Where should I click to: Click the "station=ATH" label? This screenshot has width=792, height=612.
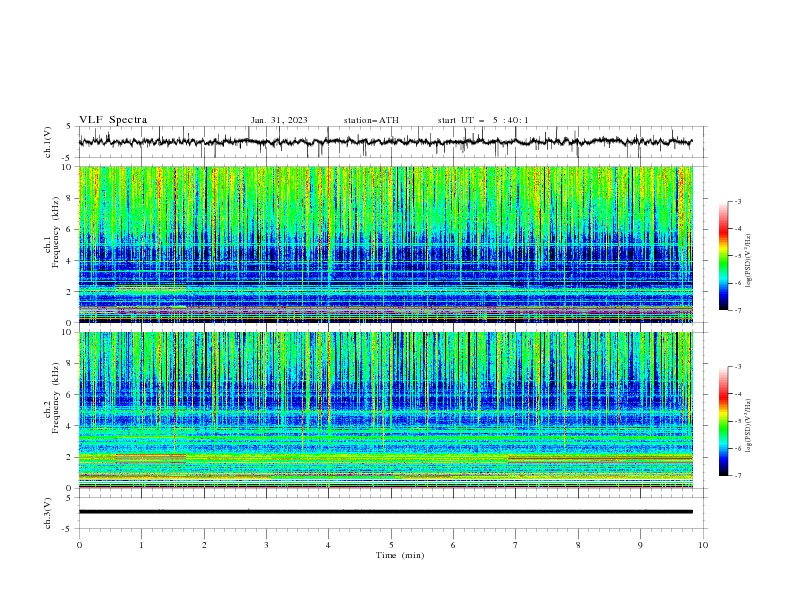point(371,120)
